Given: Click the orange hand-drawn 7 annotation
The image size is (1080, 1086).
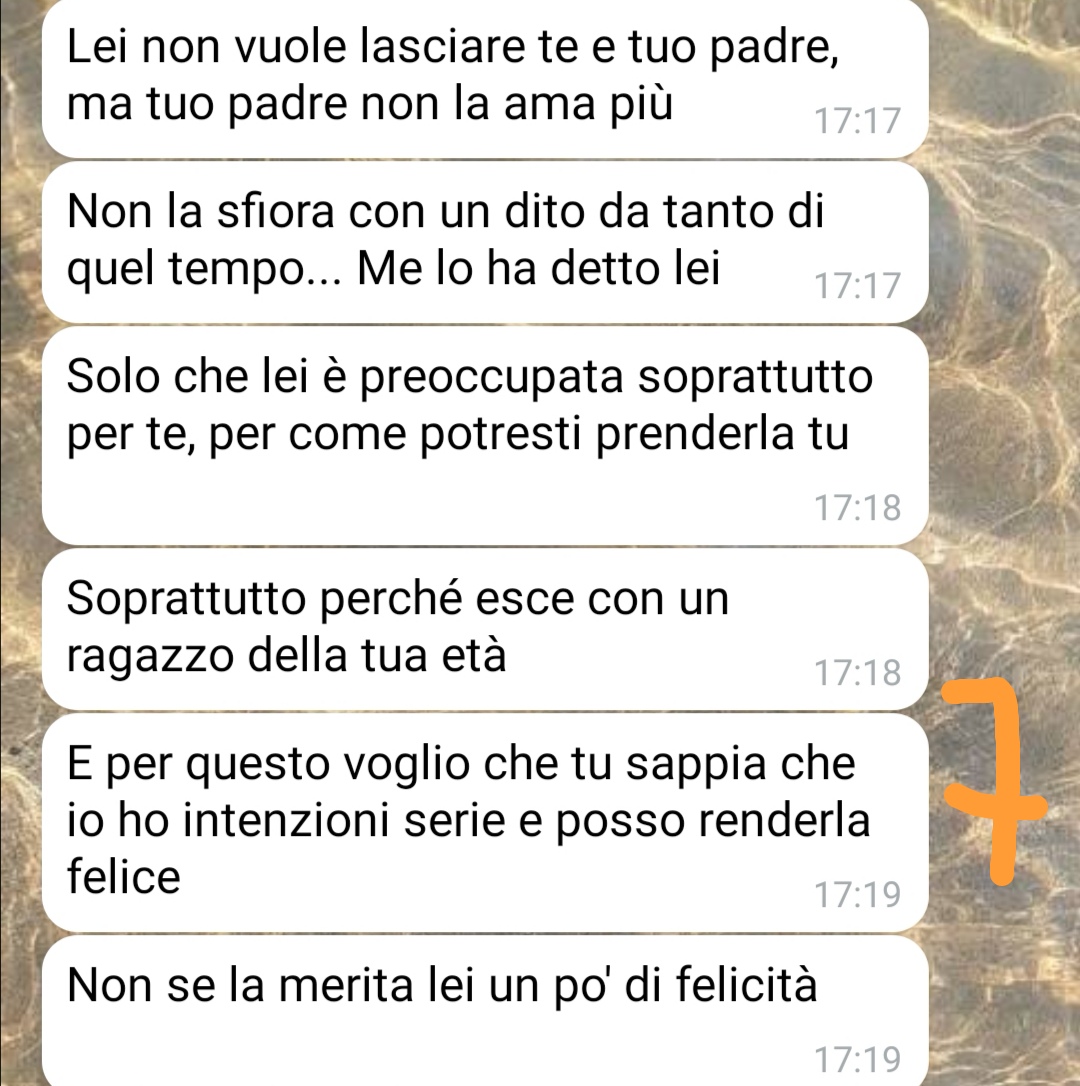Looking at the screenshot, I should [995, 781].
